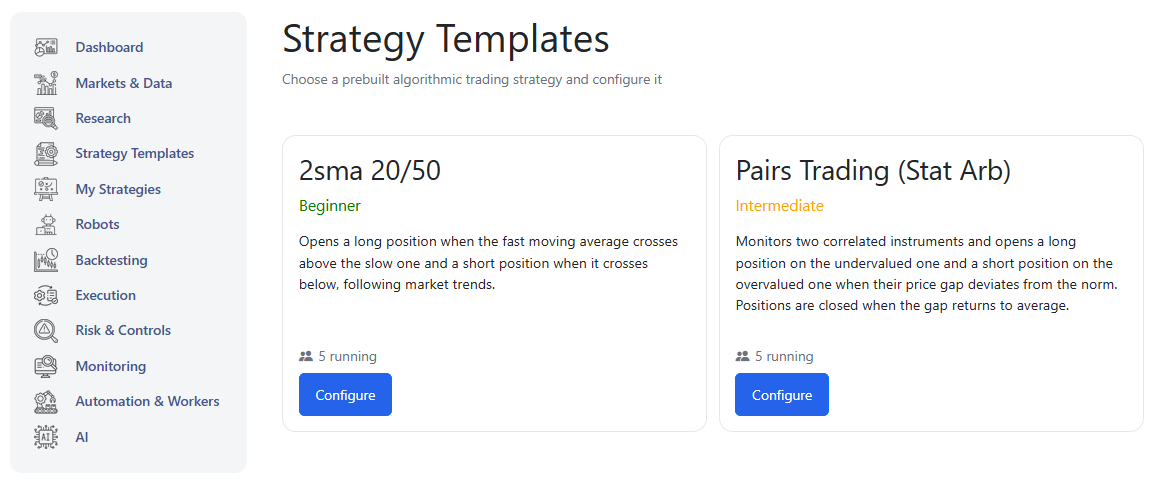The width and height of the screenshot is (1161, 481).
Task: Select the 2sma 20/50 card title
Action: (370, 171)
